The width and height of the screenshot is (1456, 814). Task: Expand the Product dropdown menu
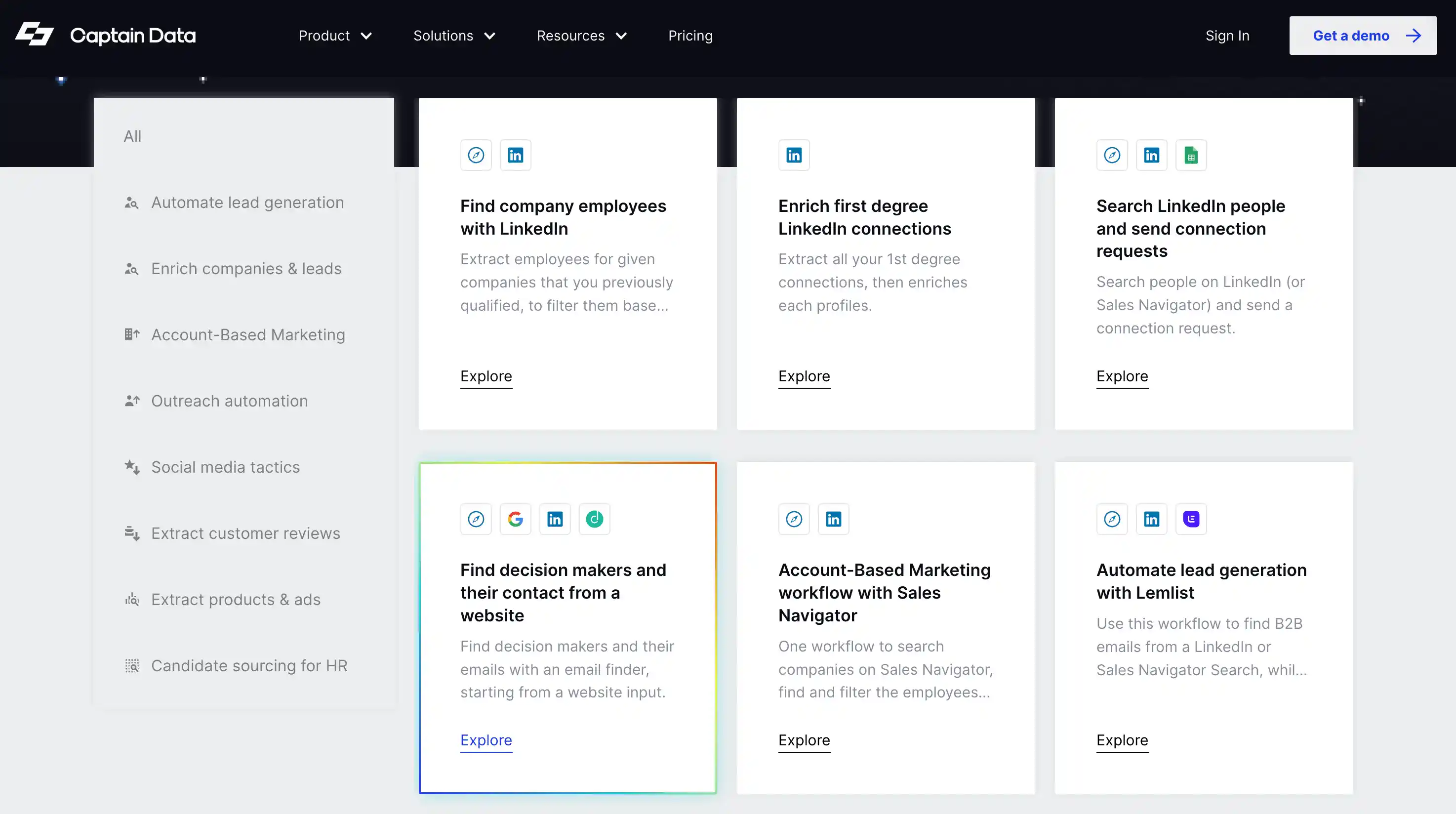coord(335,36)
